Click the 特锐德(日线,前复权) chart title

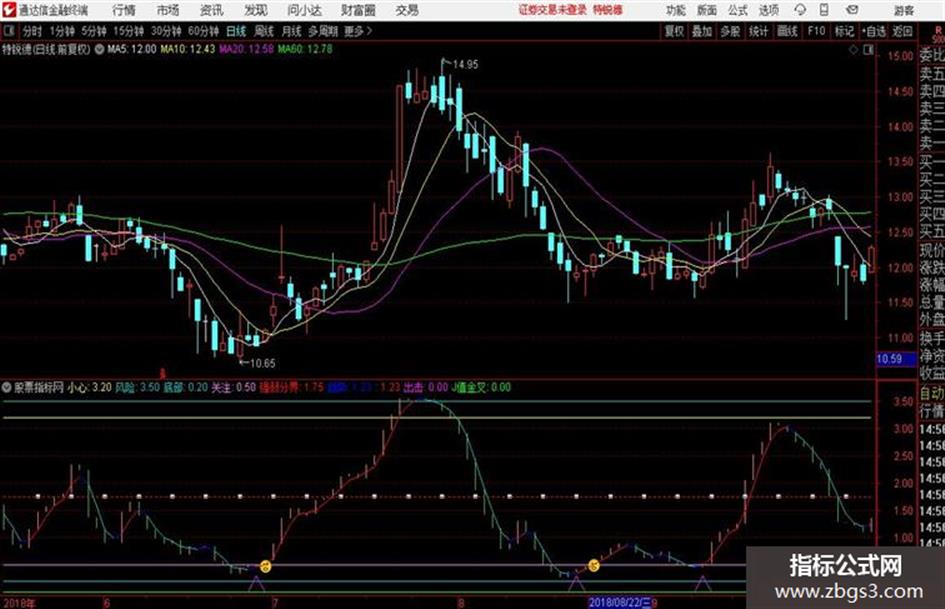46,49
